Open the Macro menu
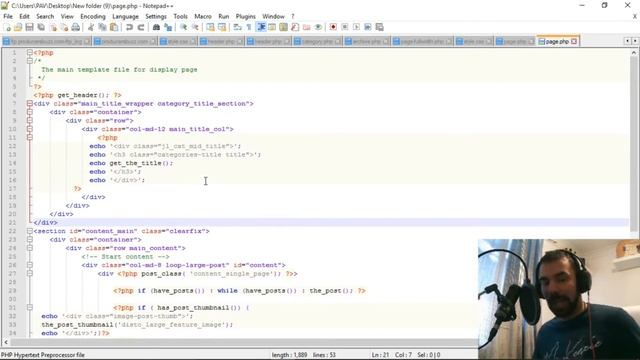Viewport: 640px width, 360px height. pyautogui.click(x=203, y=16)
